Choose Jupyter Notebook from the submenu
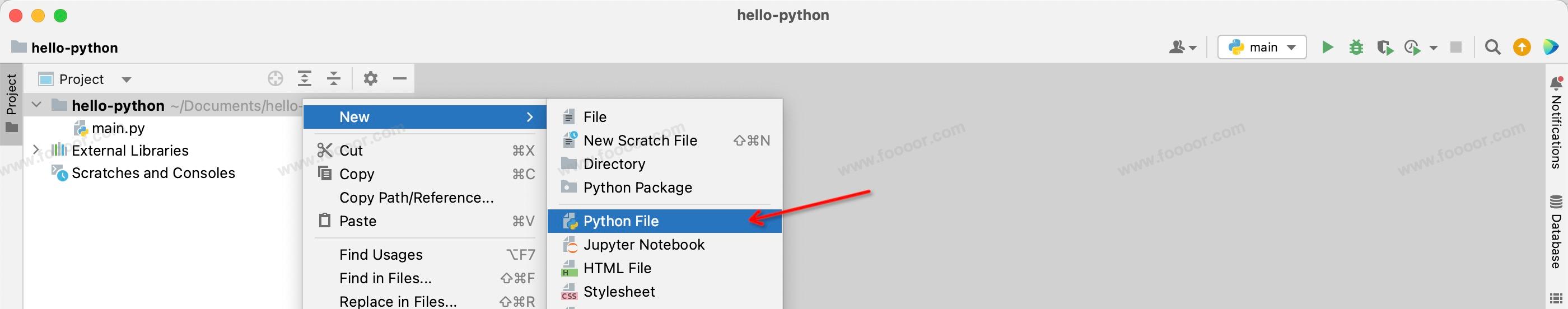This screenshot has height=309, width=1568. click(643, 245)
